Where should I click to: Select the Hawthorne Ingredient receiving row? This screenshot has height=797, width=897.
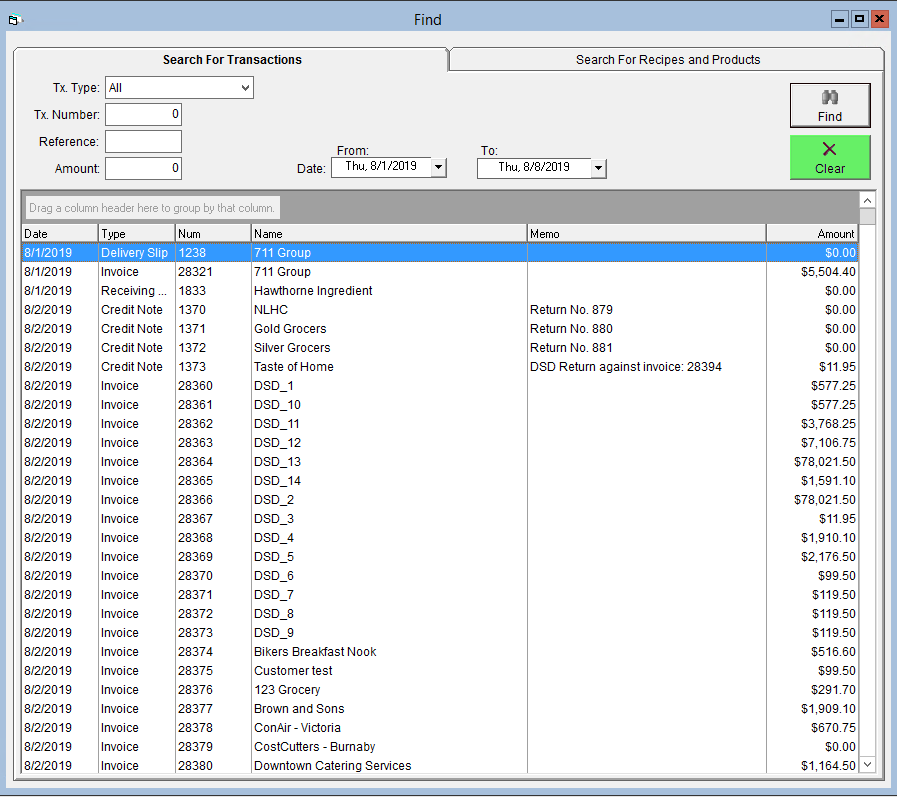(x=439, y=291)
